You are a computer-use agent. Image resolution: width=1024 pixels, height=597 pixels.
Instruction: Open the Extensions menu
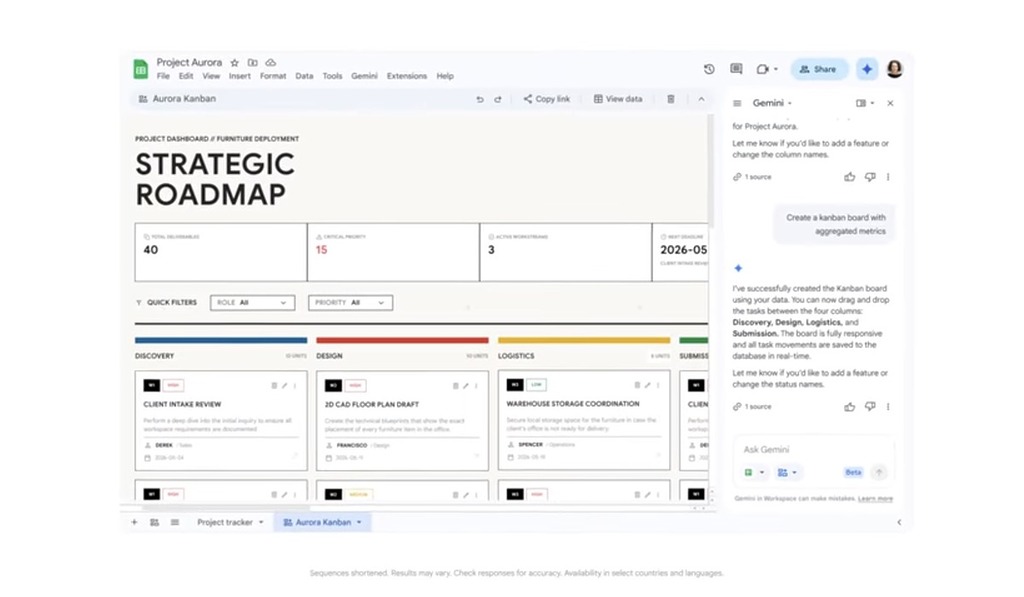pos(406,76)
